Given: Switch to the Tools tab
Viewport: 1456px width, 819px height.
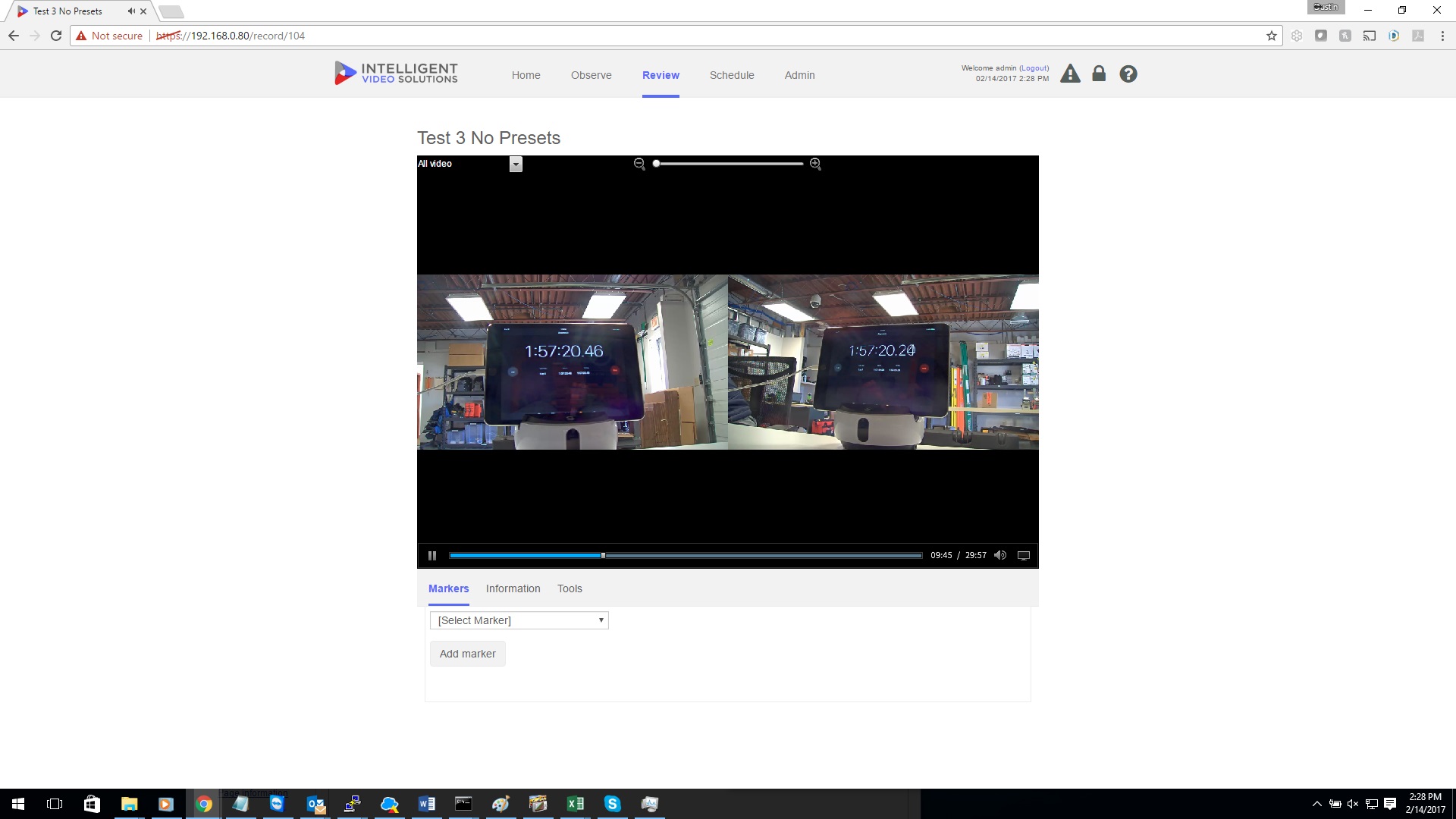Looking at the screenshot, I should pyautogui.click(x=570, y=588).
